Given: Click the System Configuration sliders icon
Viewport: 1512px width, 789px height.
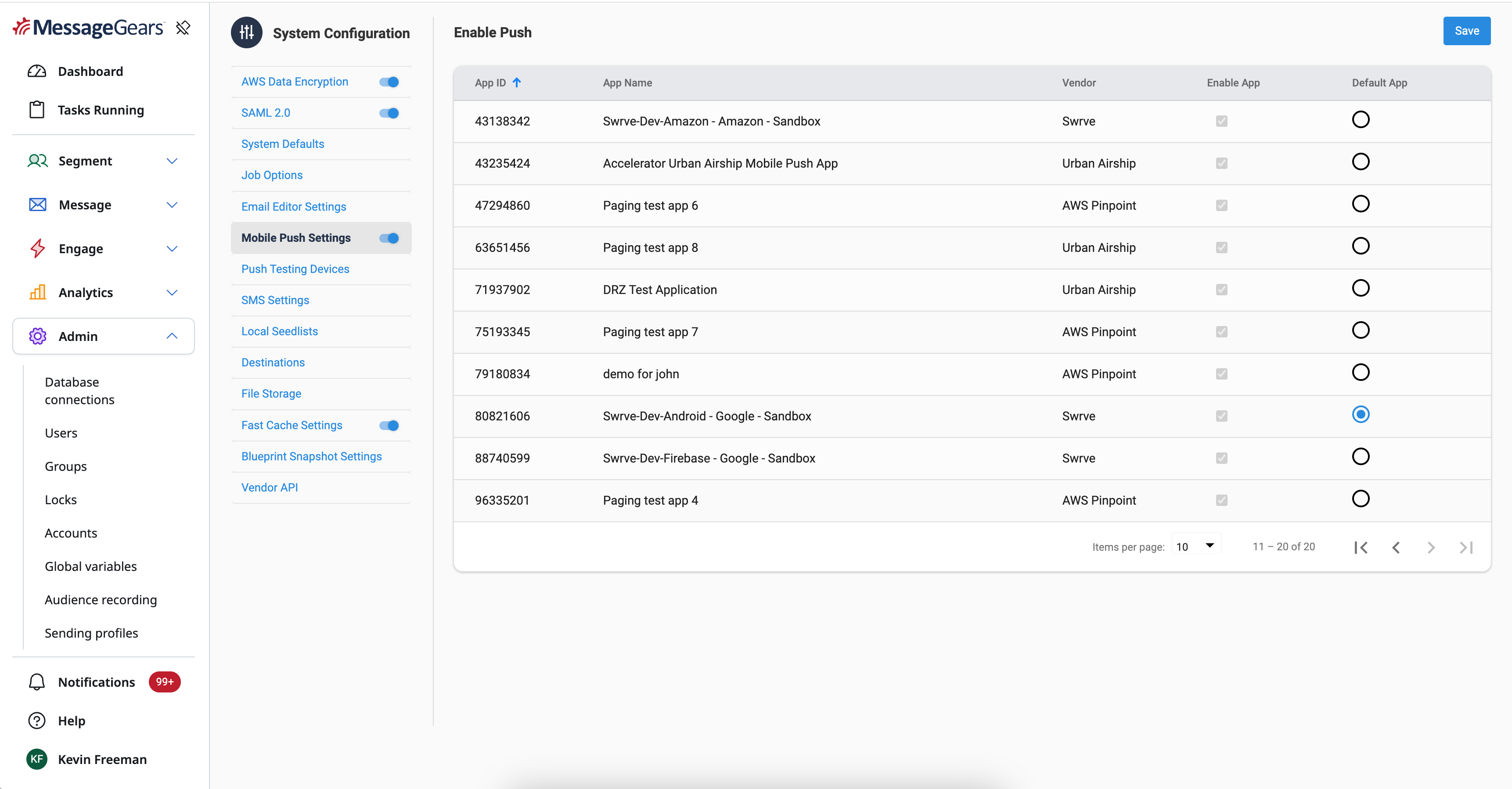Looking at the screenshot, I should click(x=247, y=32).
